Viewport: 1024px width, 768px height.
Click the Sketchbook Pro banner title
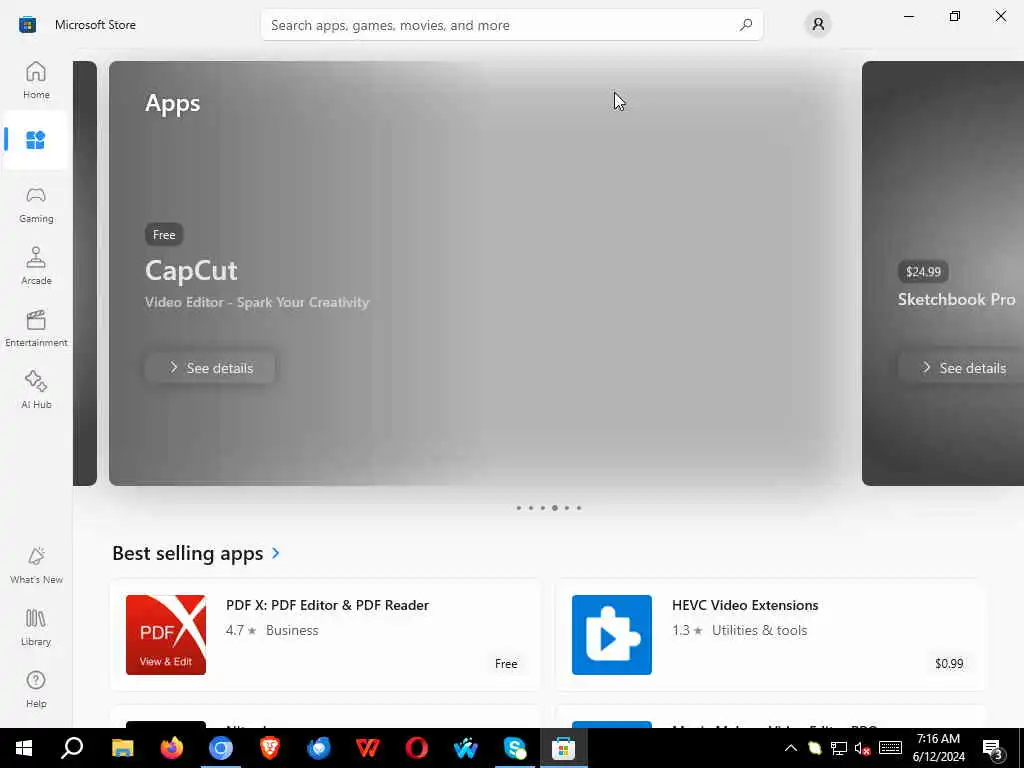tap(957, 299)
